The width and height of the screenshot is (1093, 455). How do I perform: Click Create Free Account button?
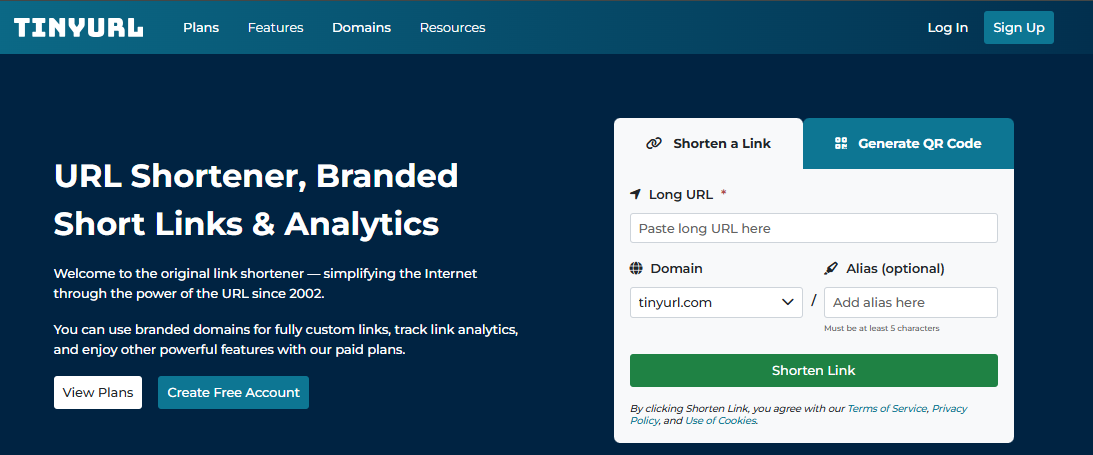tap(233, 392)
